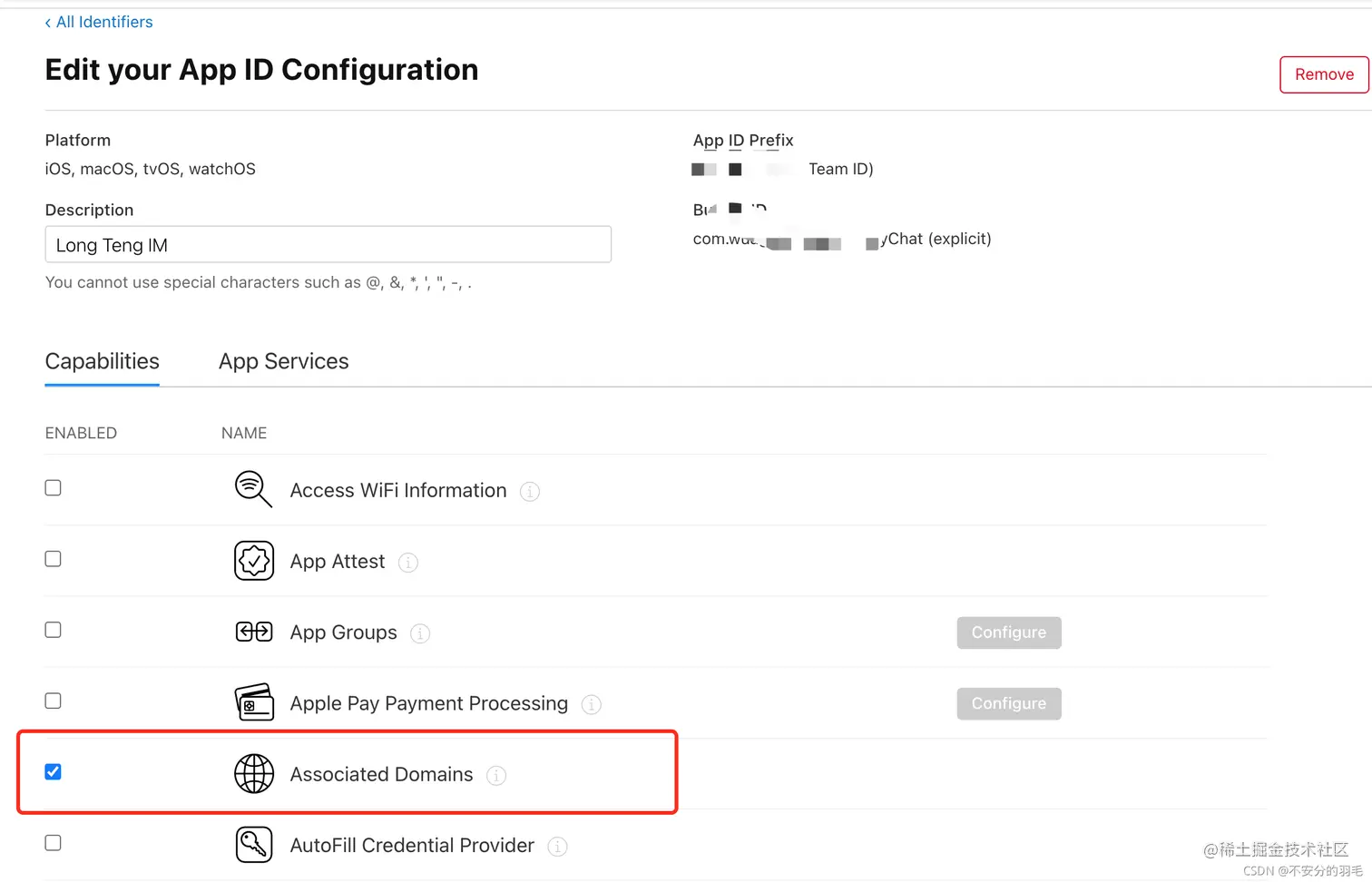Click the App Groups icon
1372x882 pixels.
254,632
